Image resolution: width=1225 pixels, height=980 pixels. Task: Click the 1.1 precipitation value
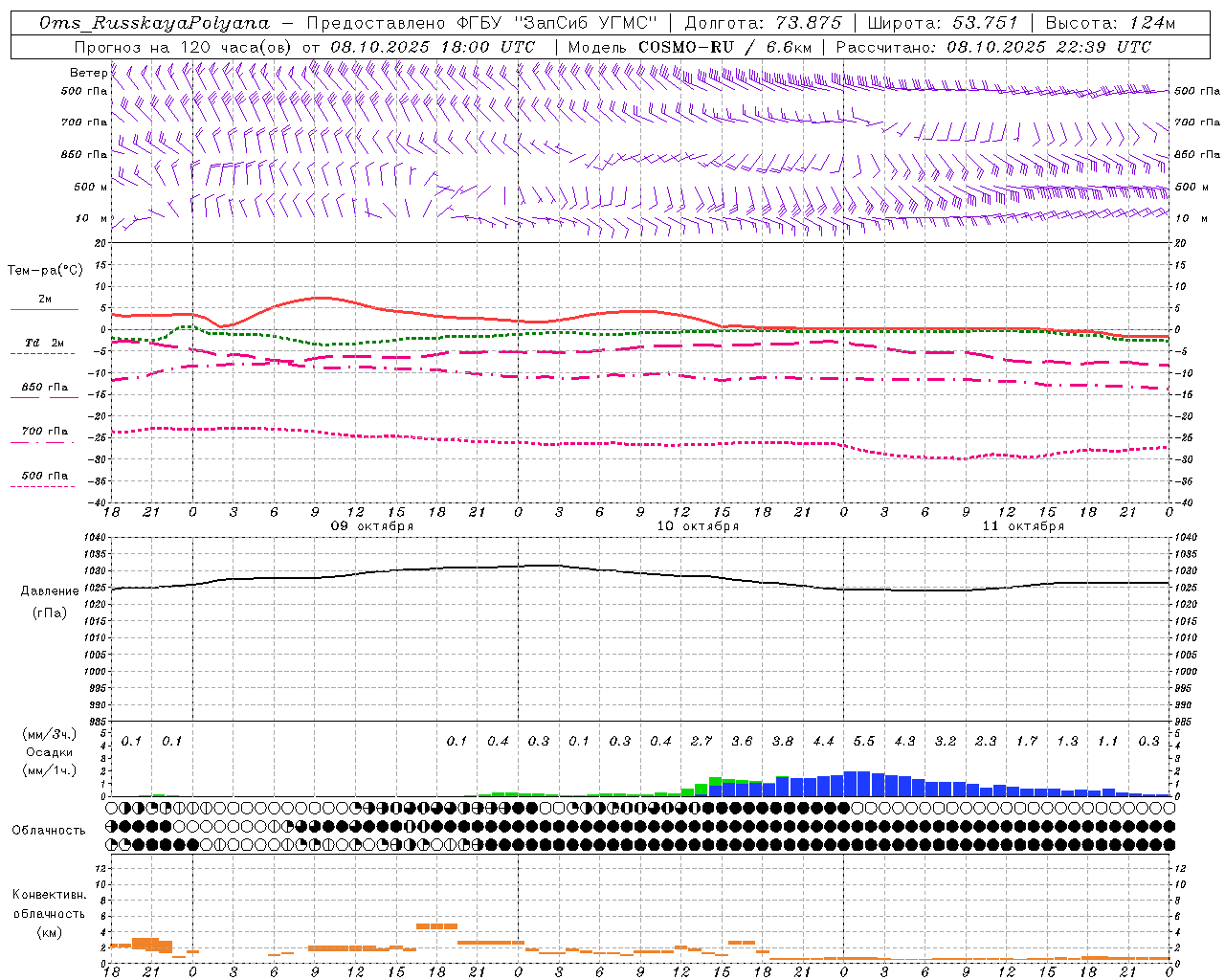[1108, 742]
